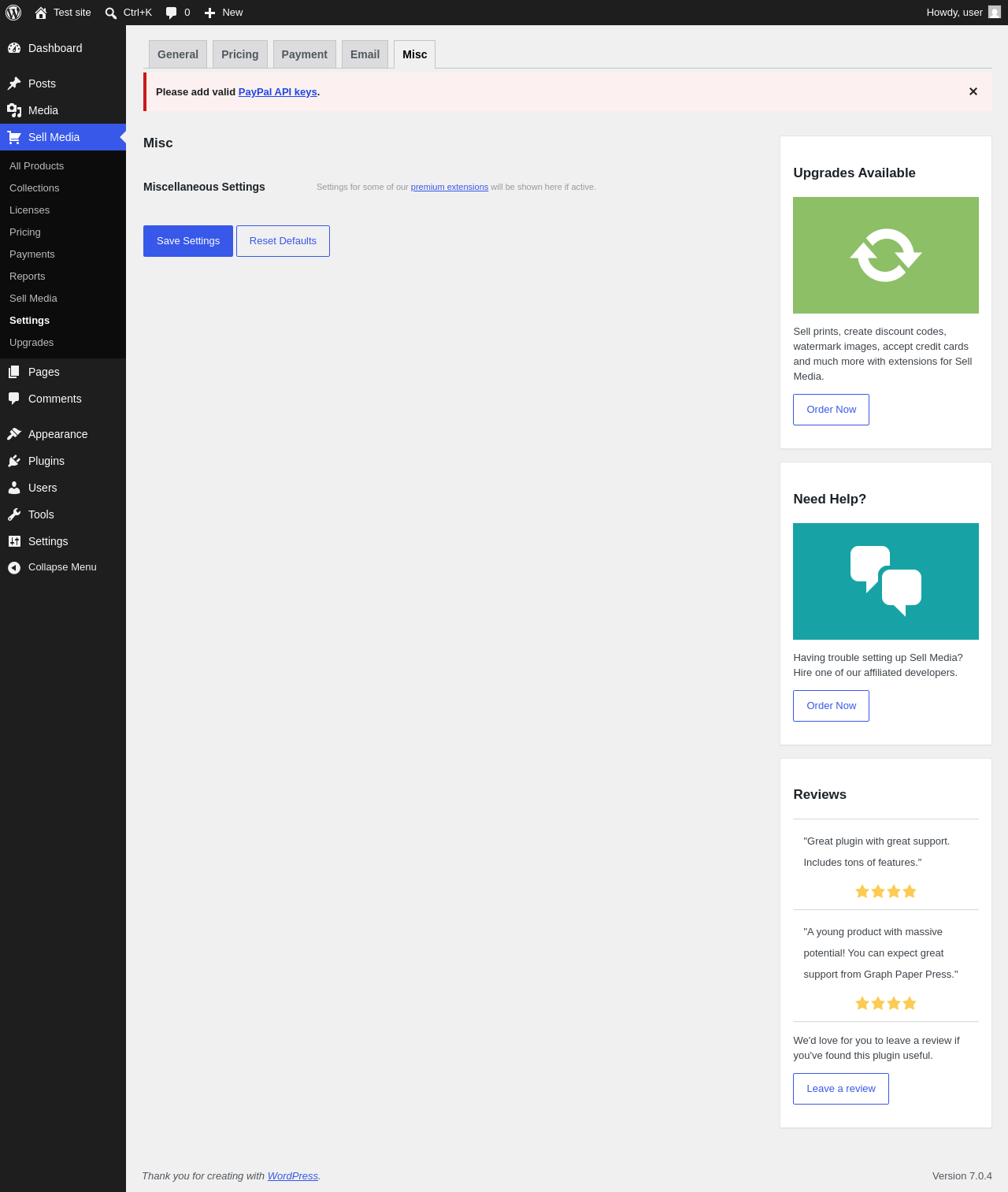Open the Pages icon in sidebar
This screenshot has height=1192, width=1008.
[14, 372]
